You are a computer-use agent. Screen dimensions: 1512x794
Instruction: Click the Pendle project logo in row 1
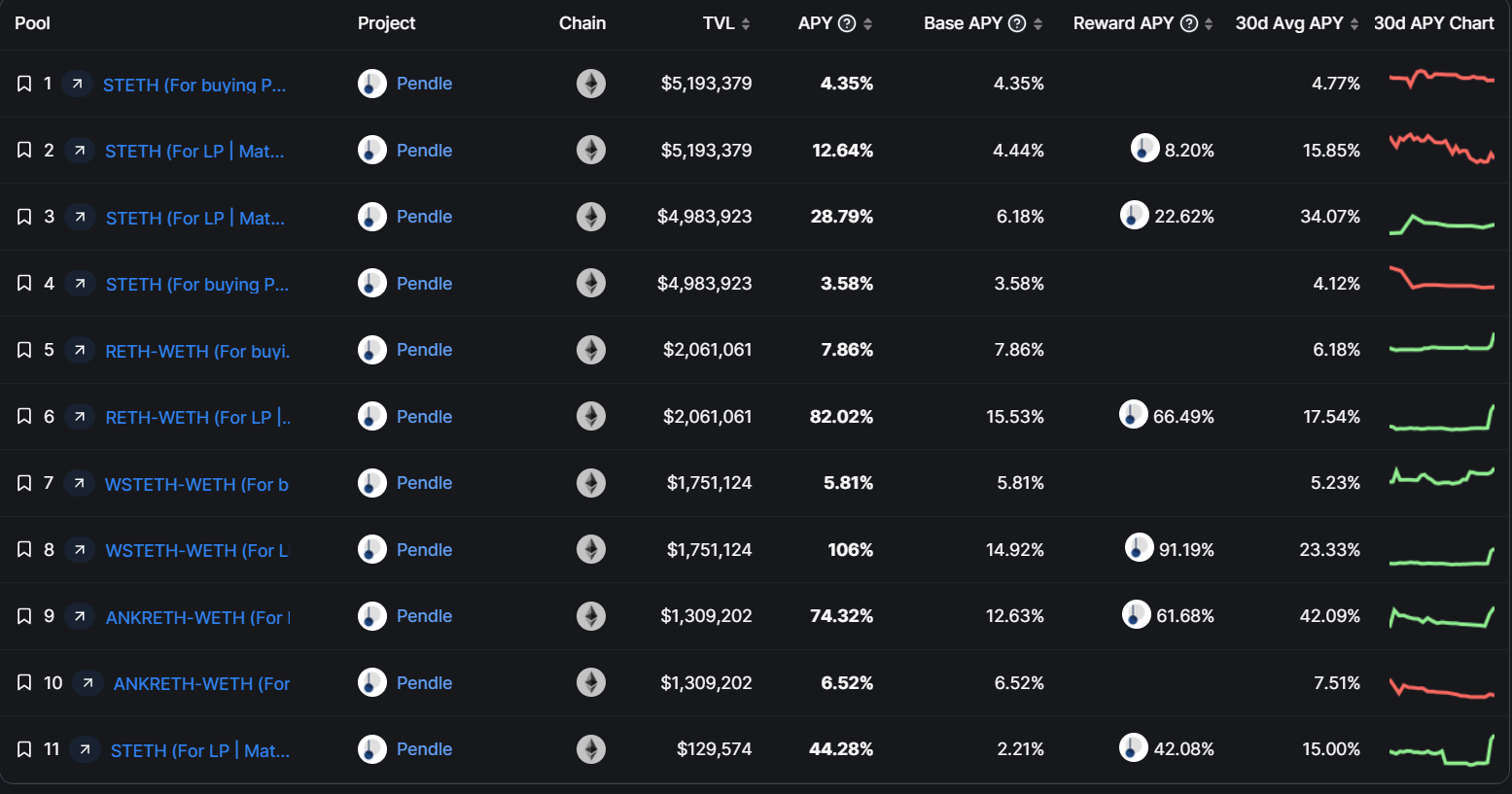372,84
